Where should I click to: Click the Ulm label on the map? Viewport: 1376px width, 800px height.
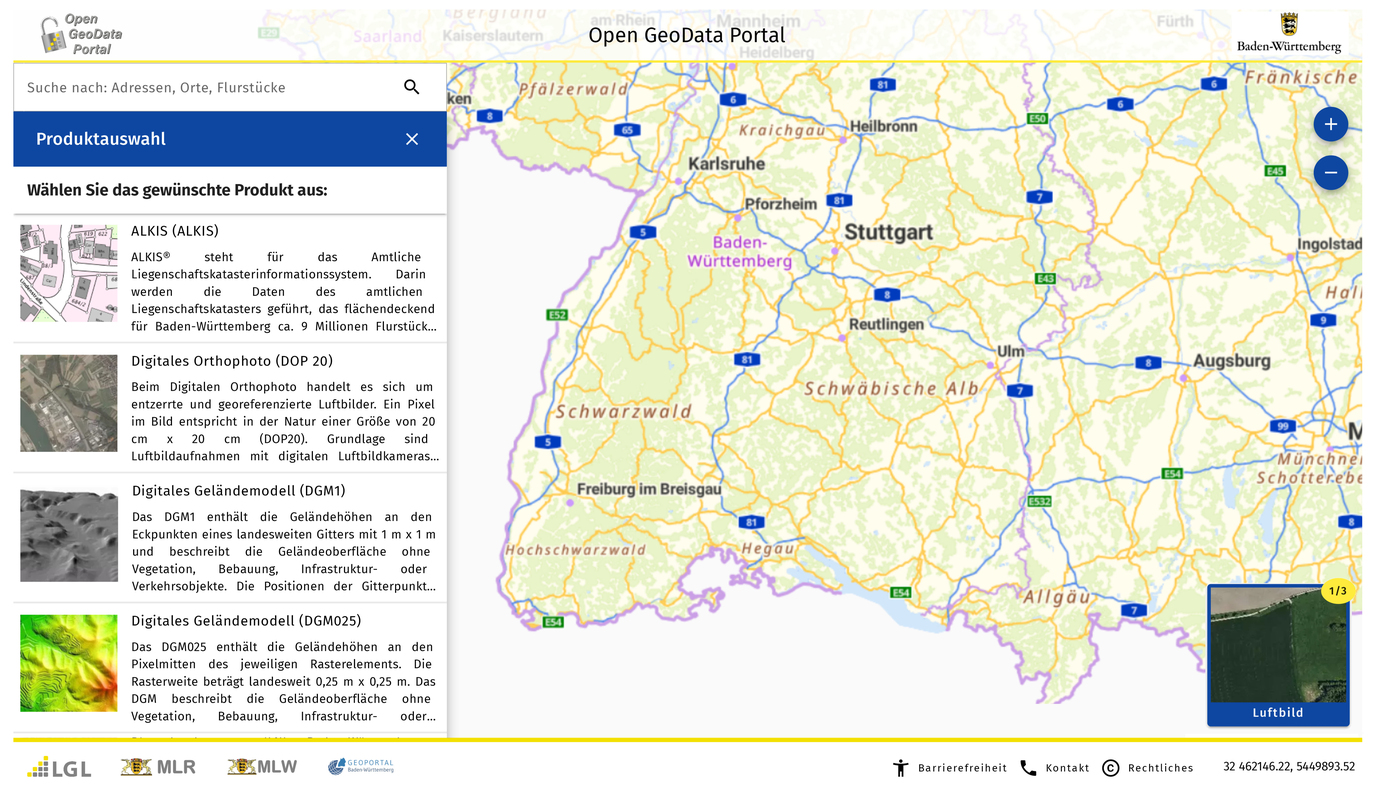pyautogui.click(x=1011, y=351)
